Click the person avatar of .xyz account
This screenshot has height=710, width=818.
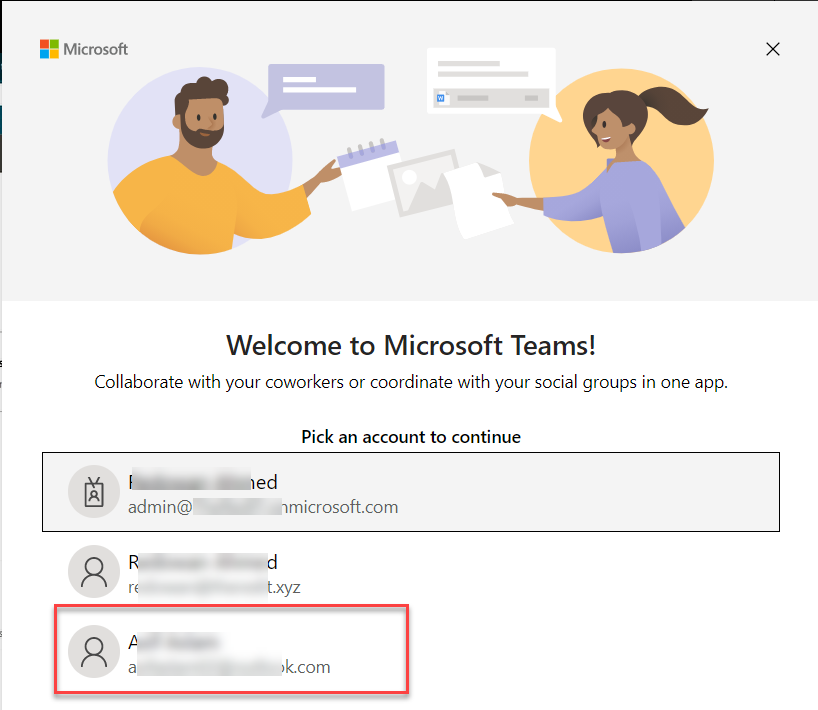coord(94,571)
